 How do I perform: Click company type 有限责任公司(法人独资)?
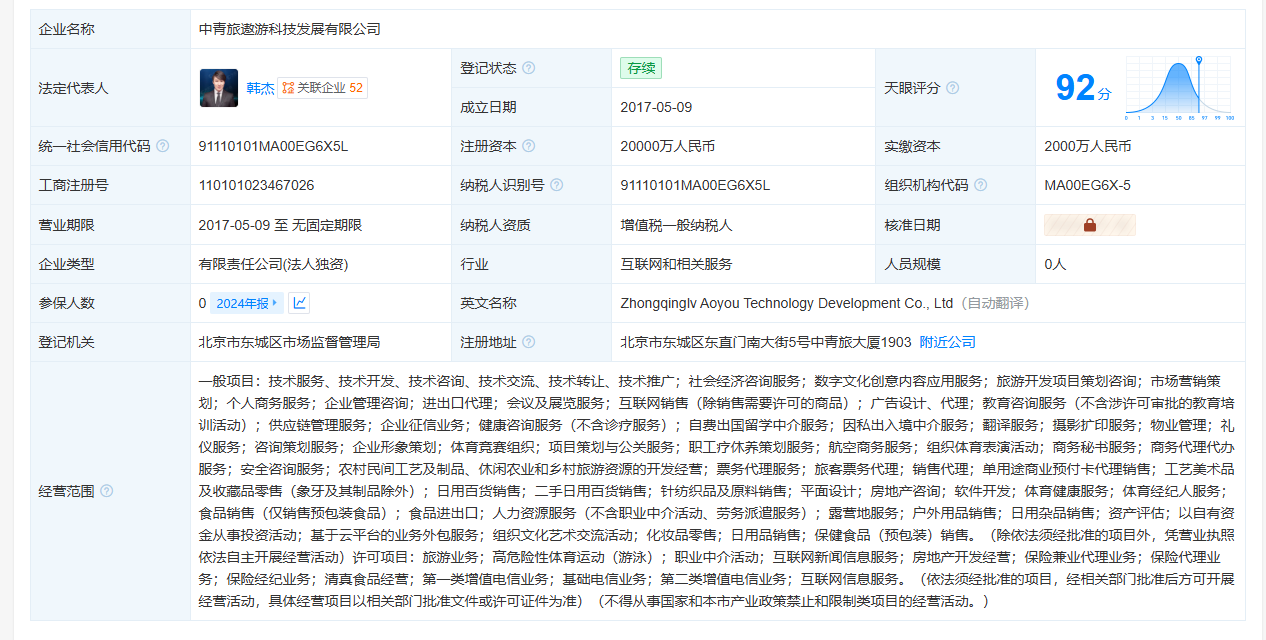pos(274,264)
